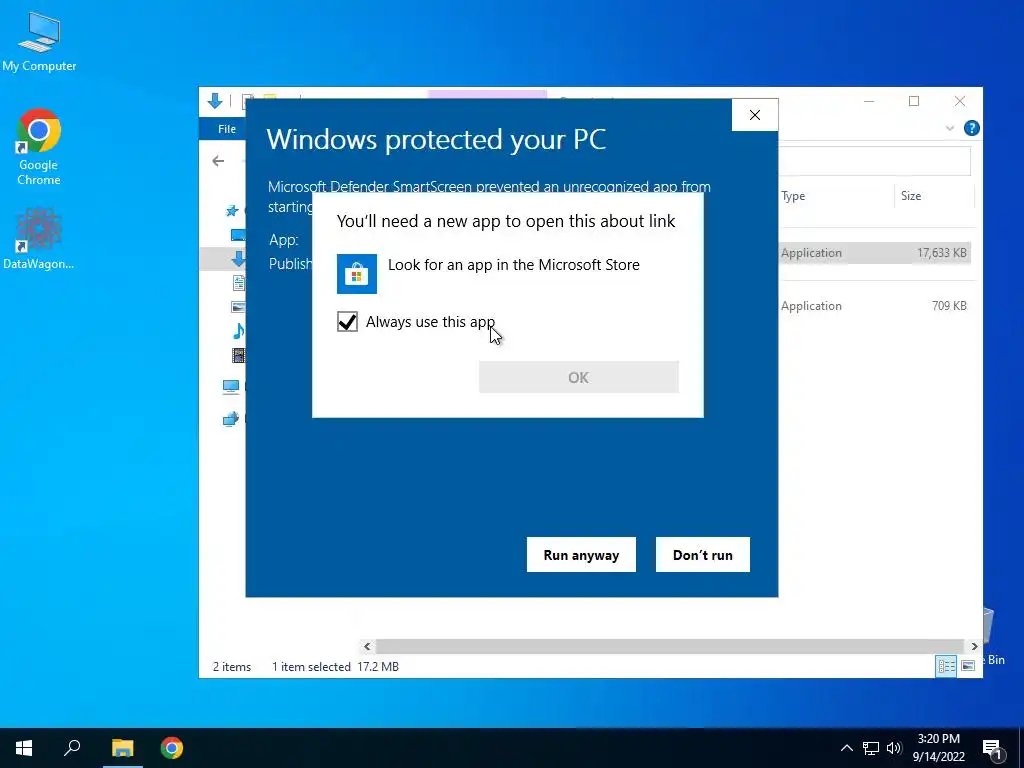Show hidden tray icons chevron

pyautogui.click(x=846, y=748)
